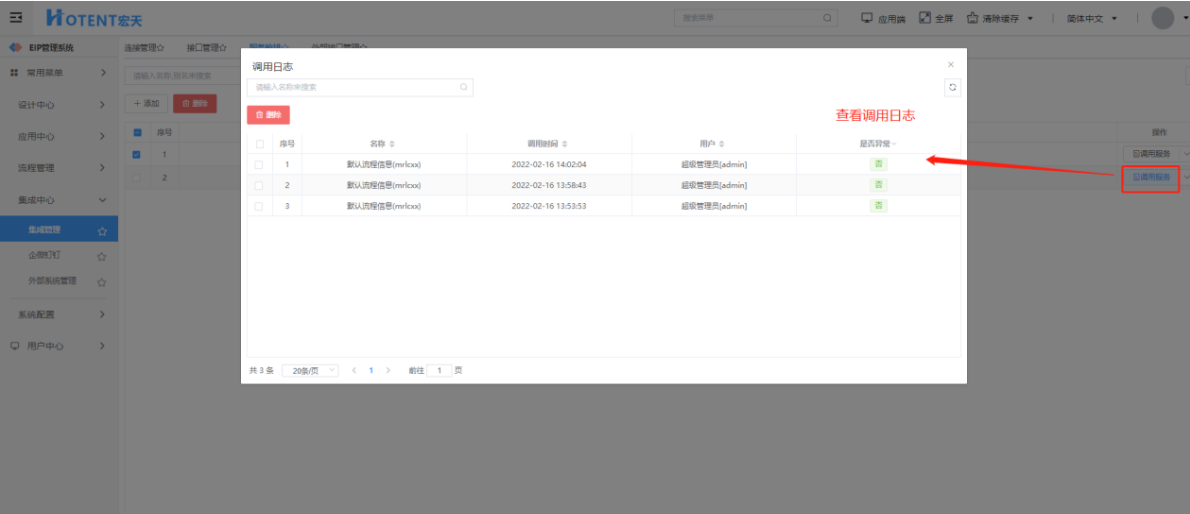Click background 删除 button next to 添加
This screenshot has width=1190, height=514.
pos(194,103)
